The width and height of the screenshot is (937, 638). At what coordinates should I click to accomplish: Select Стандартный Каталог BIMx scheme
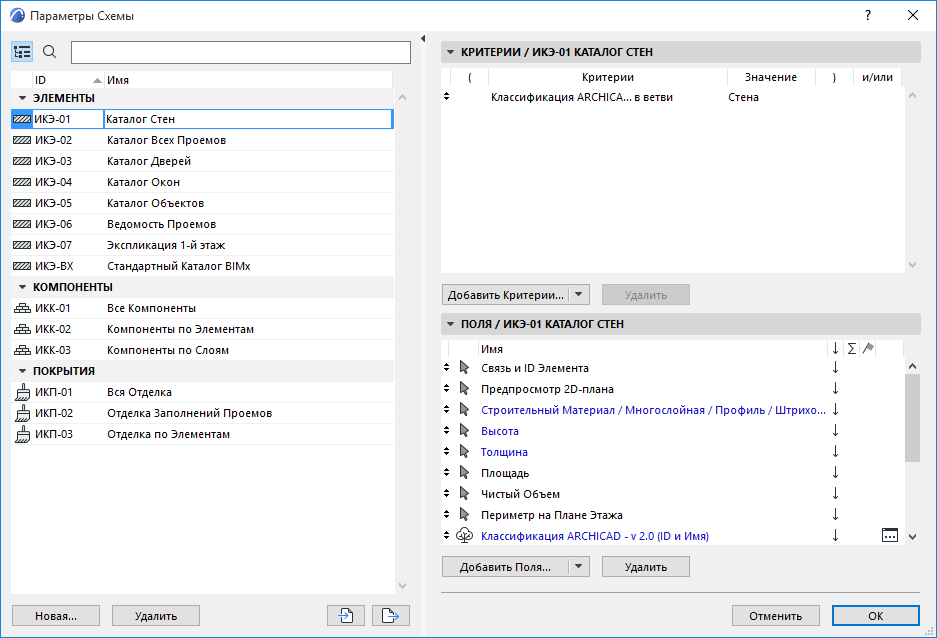click(x=203, y=266)
